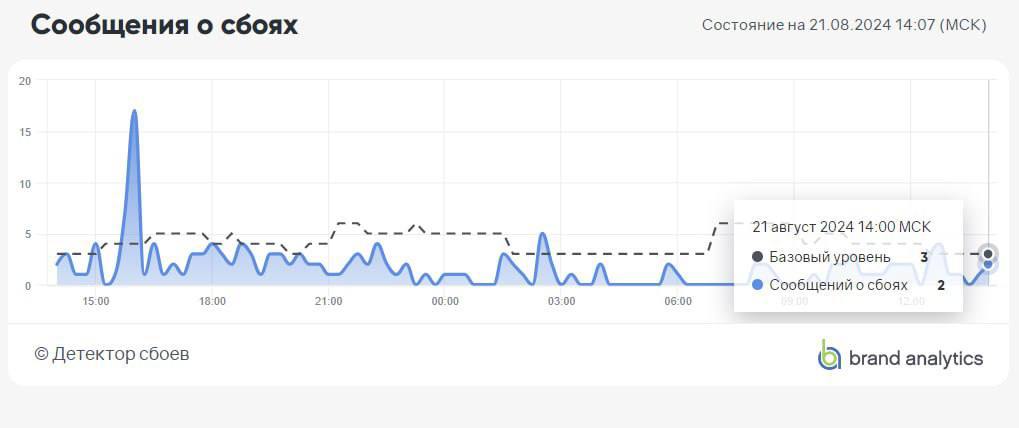Click the 21:00 label on time axis
The width and height of the screenshot is (1019, 428).
(329, 301)
